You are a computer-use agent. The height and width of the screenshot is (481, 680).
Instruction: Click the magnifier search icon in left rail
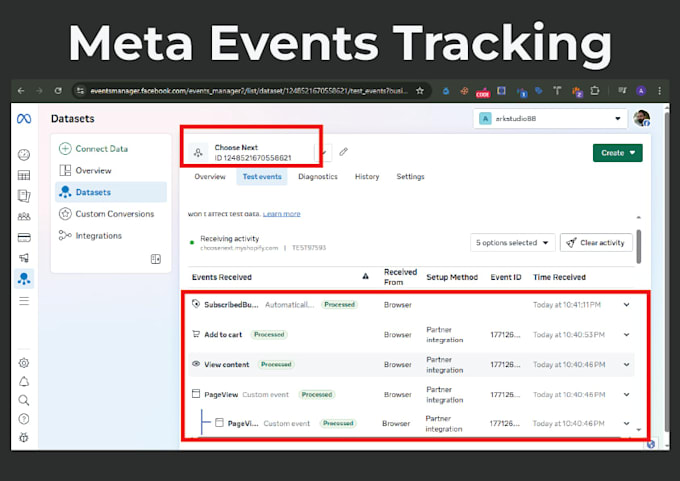tap(24, 400)
